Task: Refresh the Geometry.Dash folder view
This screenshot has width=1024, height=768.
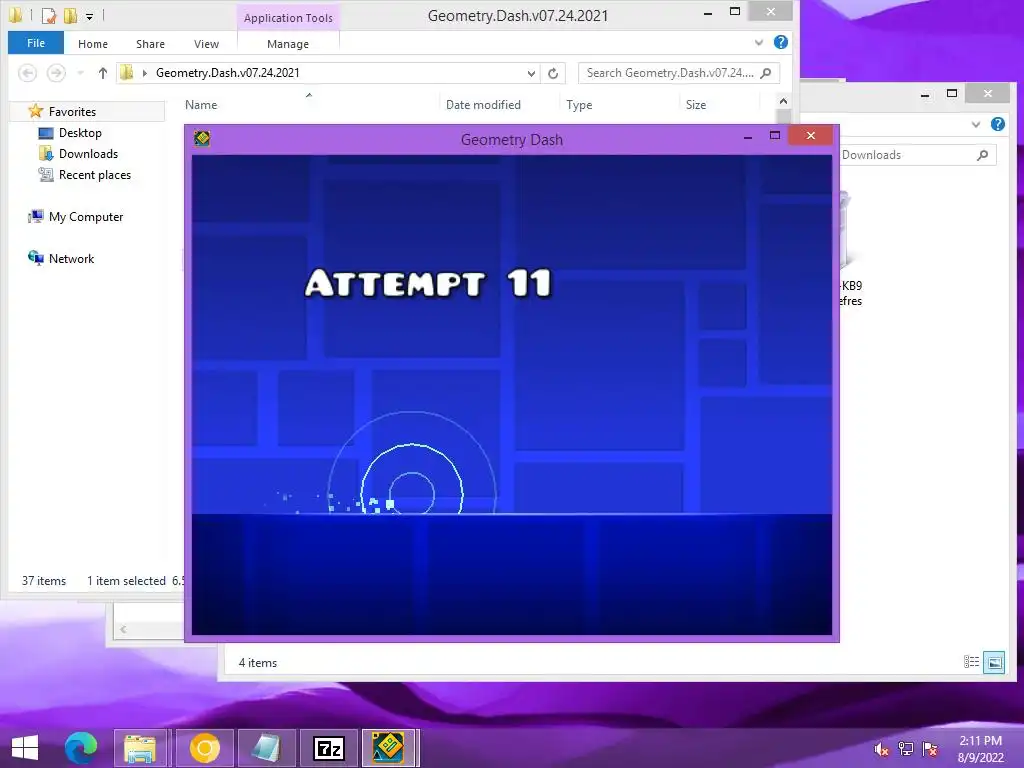Action: pos(553,74)
